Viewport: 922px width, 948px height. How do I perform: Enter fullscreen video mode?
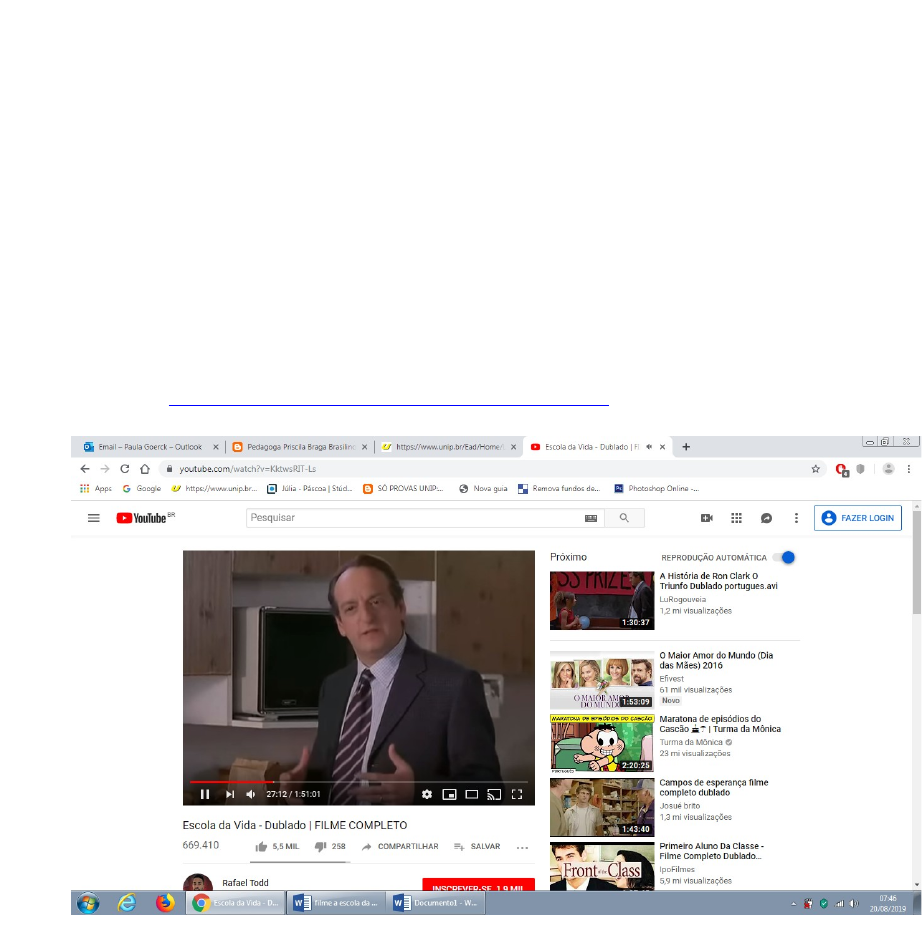517,794
